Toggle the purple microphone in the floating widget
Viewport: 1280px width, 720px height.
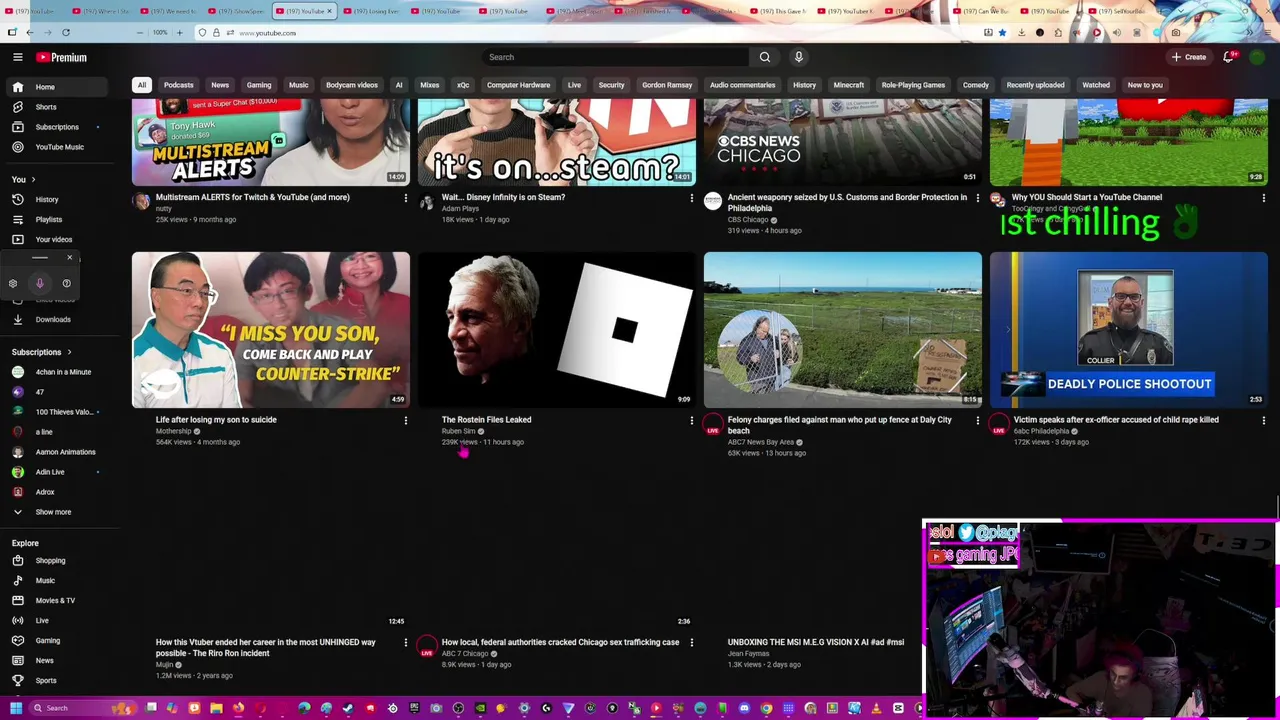(x=40, y=283)
